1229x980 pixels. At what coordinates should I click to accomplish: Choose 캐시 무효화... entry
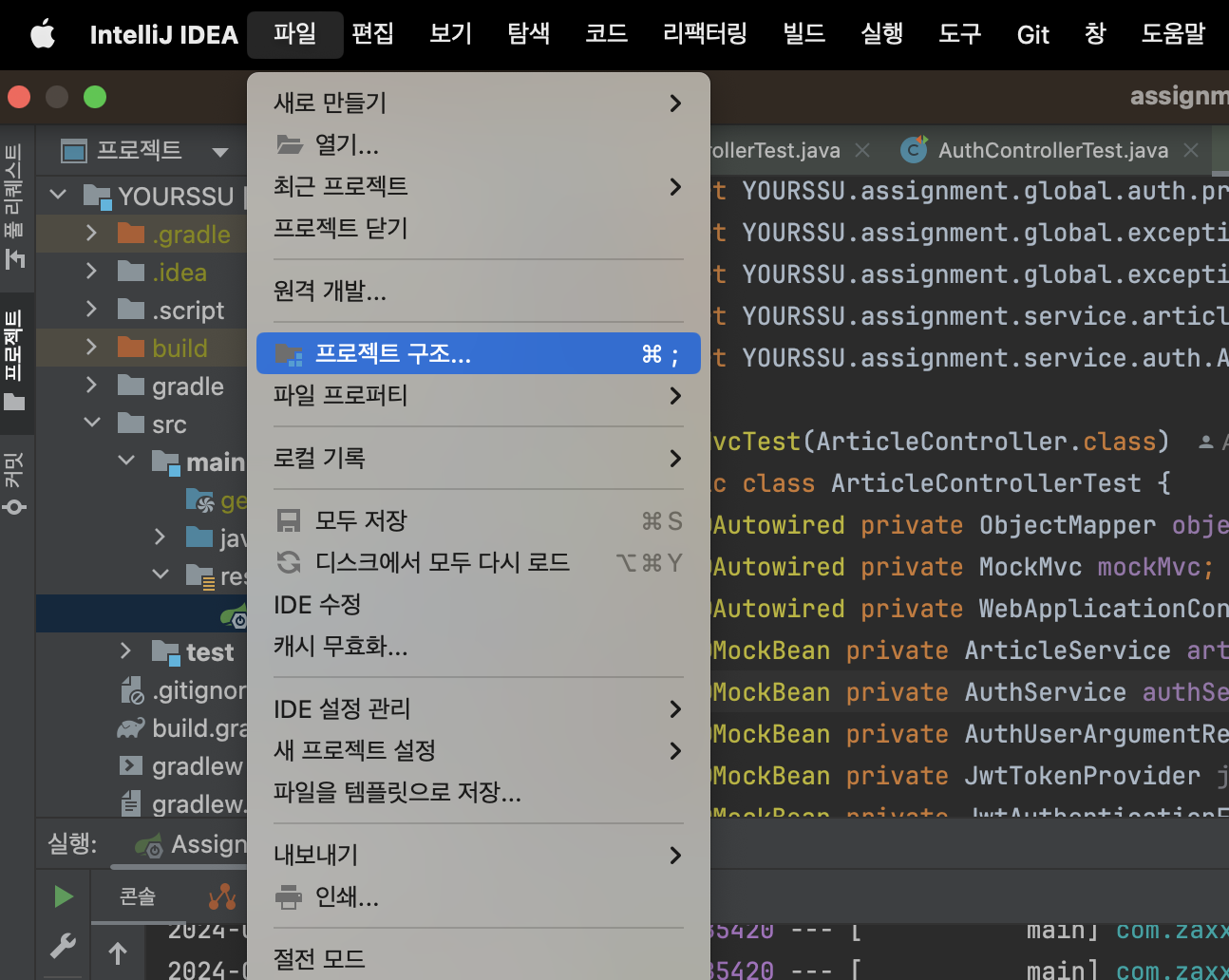click(x=479, y=646)
